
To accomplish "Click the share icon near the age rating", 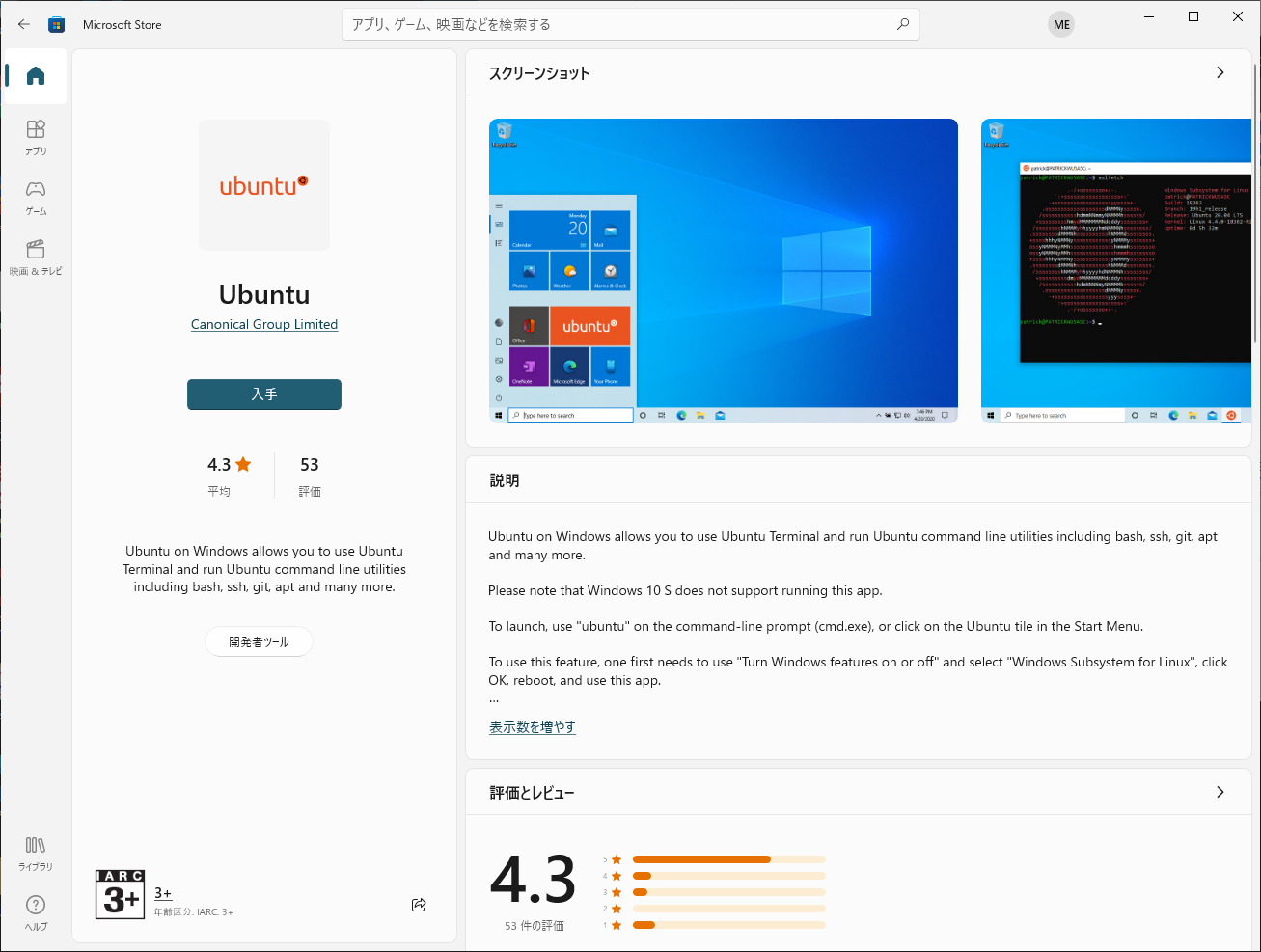I will tap(419, 905).
